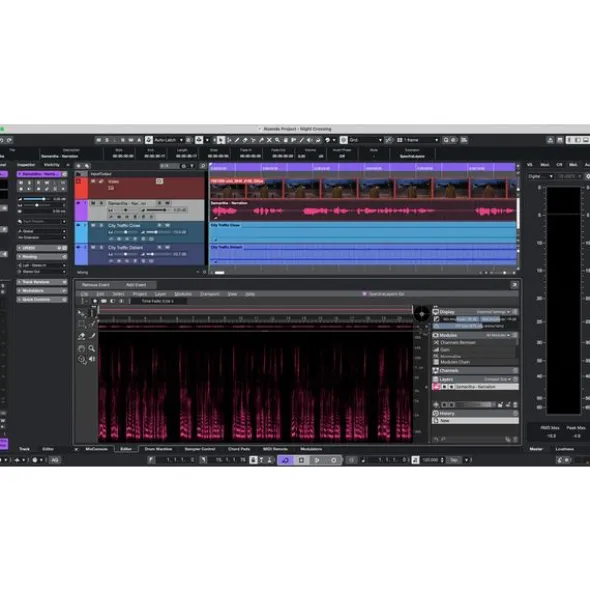Open editor in separate window icon
The width and height of the screenshot is (590, 591).
click(x=514, y=285)
